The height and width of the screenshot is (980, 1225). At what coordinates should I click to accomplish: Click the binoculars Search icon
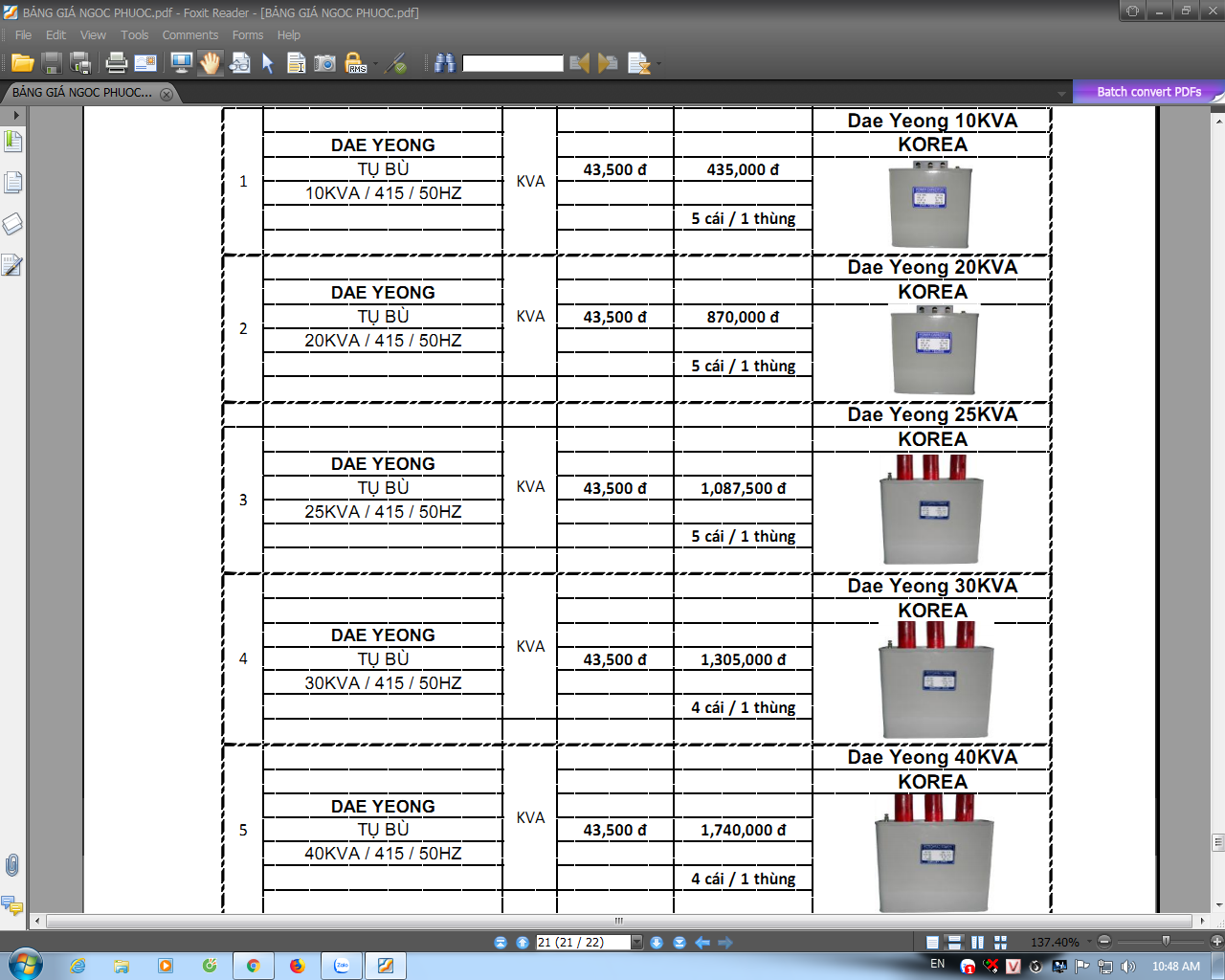click(x=444, y=63)
